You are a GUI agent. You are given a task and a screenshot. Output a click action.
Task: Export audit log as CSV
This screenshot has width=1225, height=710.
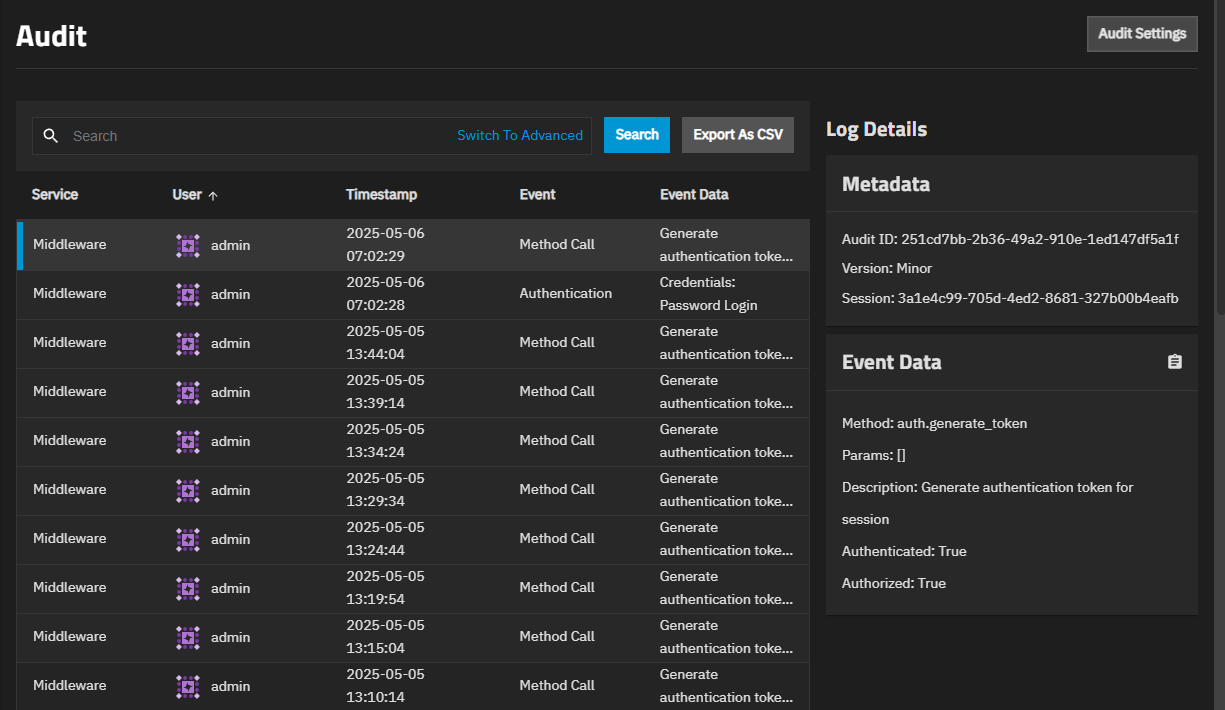tap(737, 135)
